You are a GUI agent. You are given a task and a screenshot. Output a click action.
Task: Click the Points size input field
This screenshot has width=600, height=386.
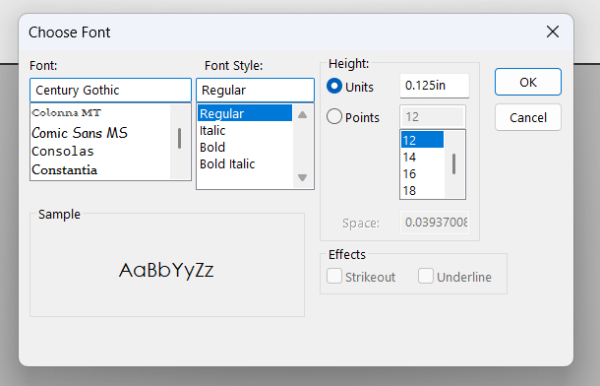click(x=433, y=117)
